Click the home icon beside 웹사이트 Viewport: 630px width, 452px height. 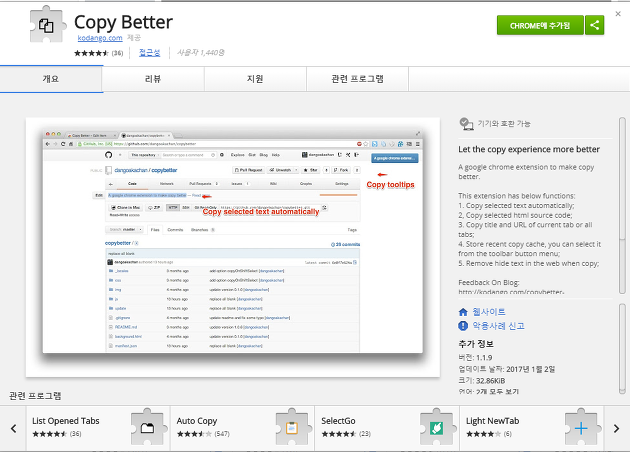tap(463, 312)
